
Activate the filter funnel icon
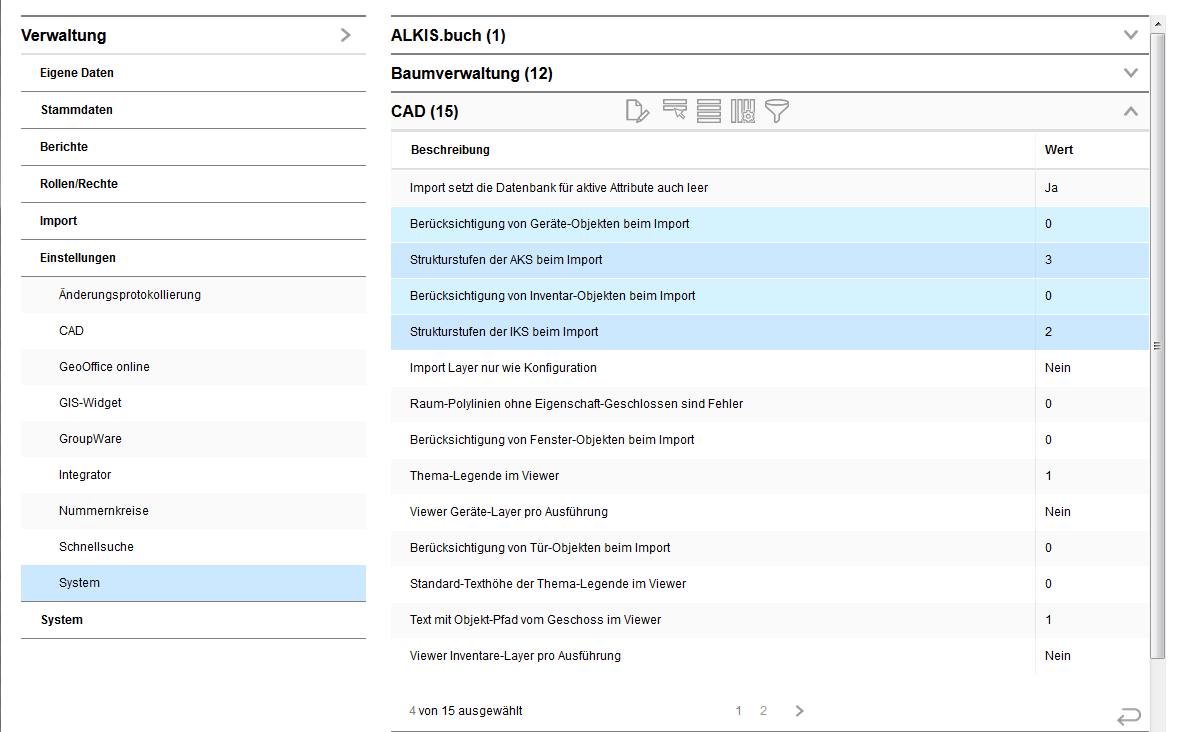point(777,111)
